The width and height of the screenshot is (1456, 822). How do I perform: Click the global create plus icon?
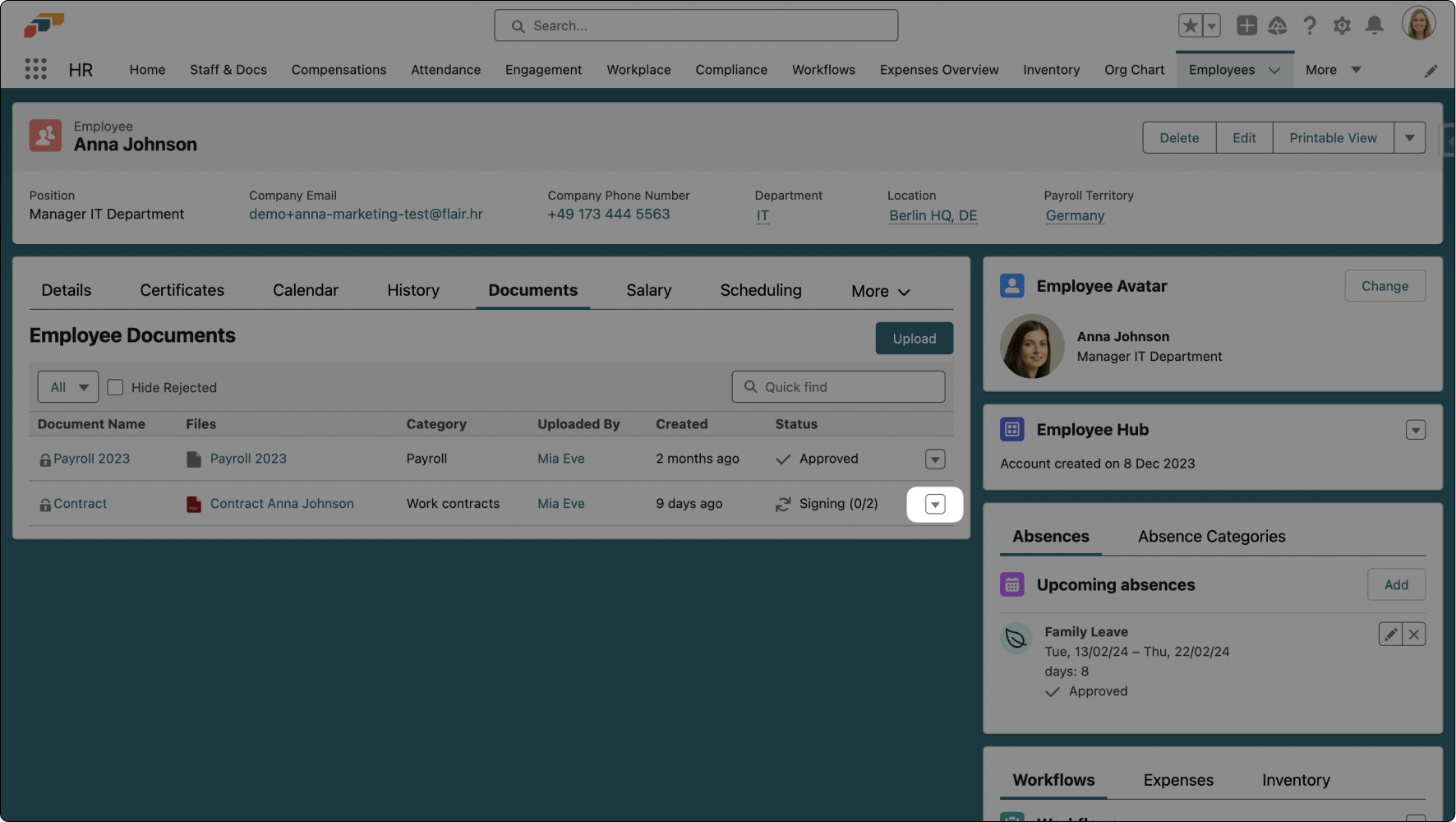(x=1246, y=26)
